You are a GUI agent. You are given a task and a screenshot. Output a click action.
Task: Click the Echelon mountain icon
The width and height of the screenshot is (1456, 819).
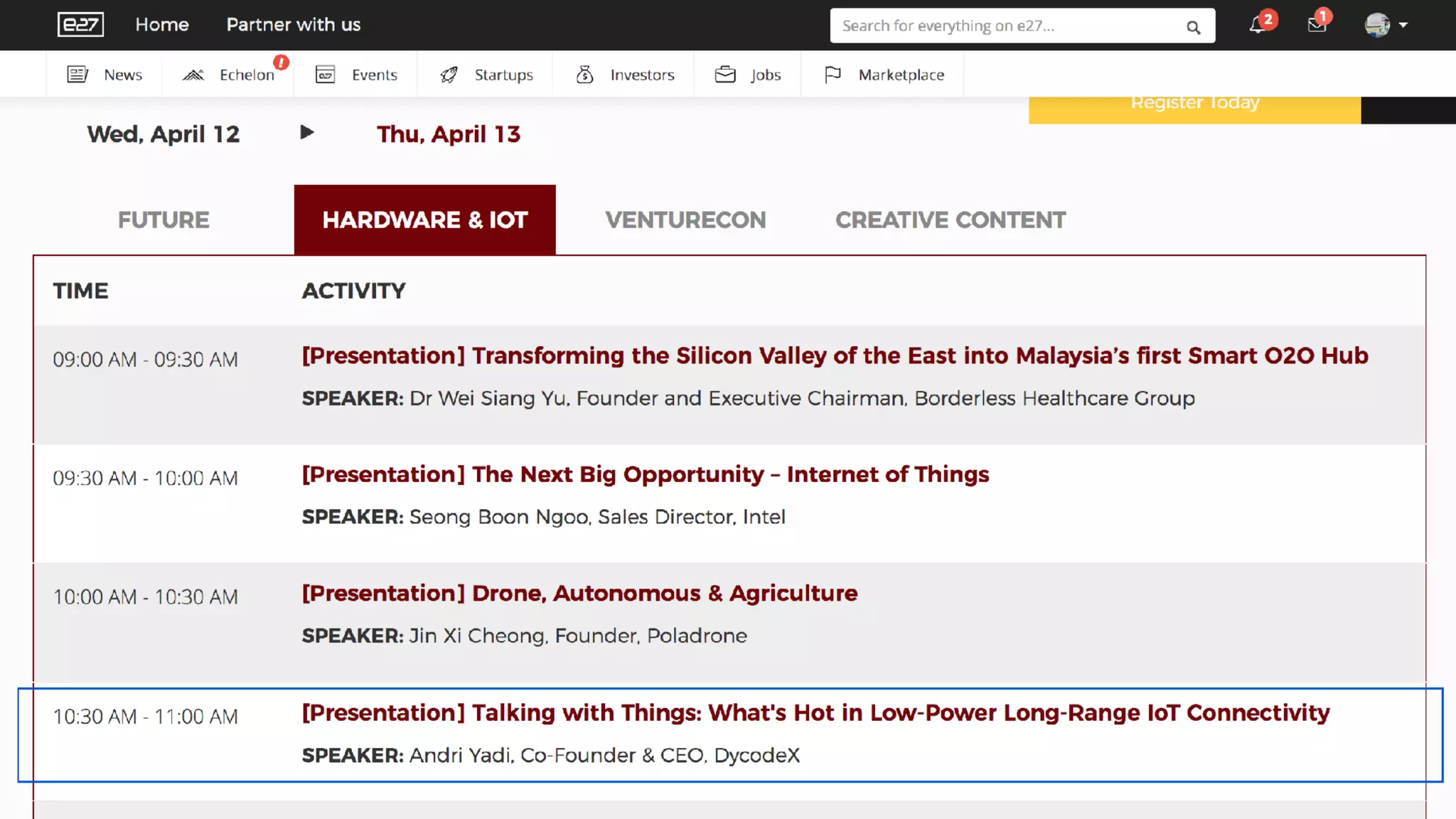[x=193, y=75]
